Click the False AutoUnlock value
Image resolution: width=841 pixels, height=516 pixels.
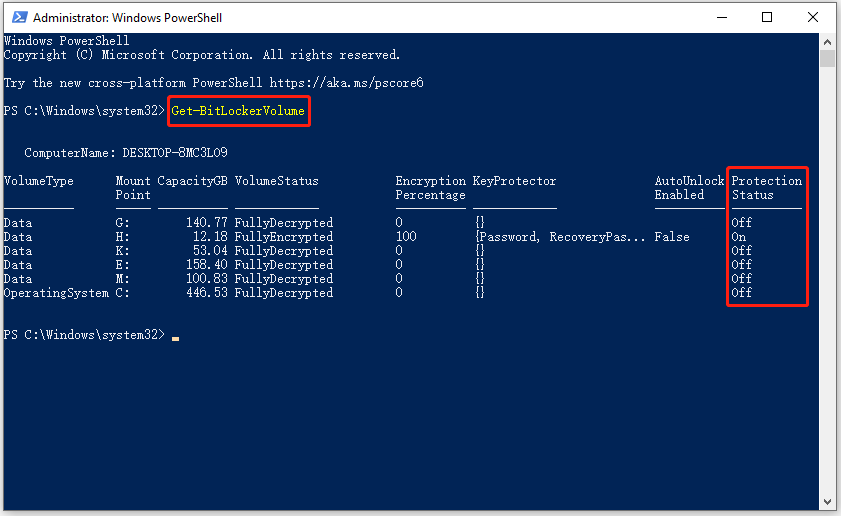coord(672,237)
